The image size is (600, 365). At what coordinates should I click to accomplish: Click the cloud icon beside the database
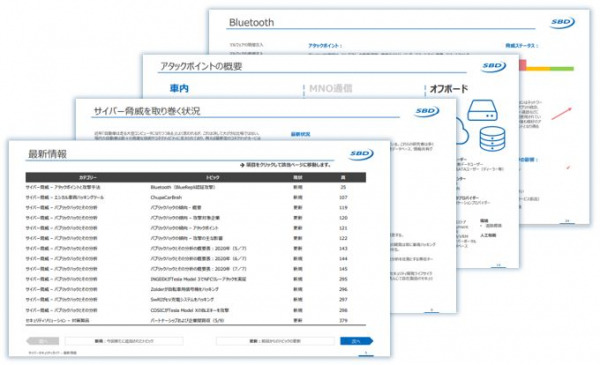462,131
